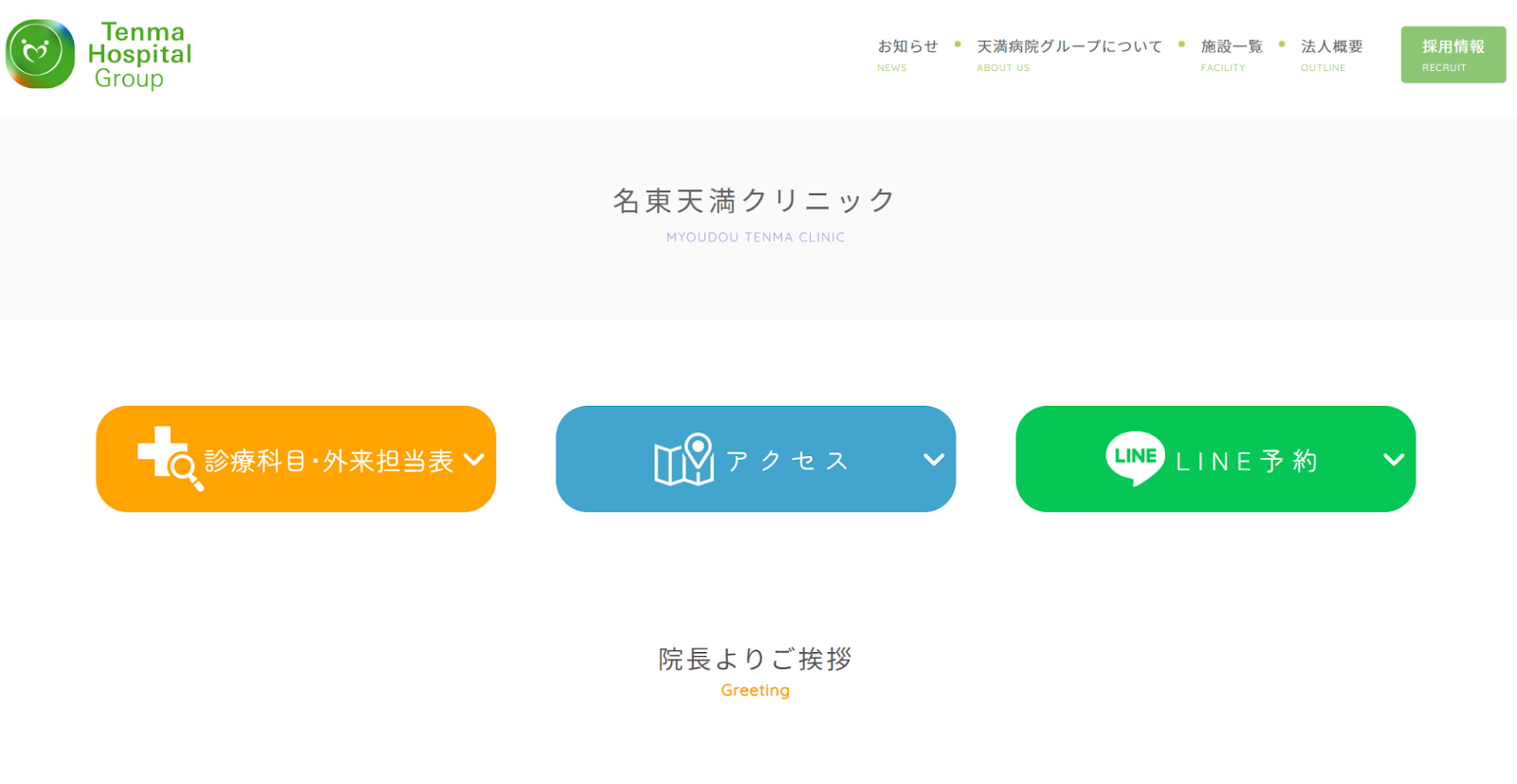Click the 院長よりご挨拶 heading
Image resolution: width=1517 pixels, height=784 pixels.
coord(756,659)
